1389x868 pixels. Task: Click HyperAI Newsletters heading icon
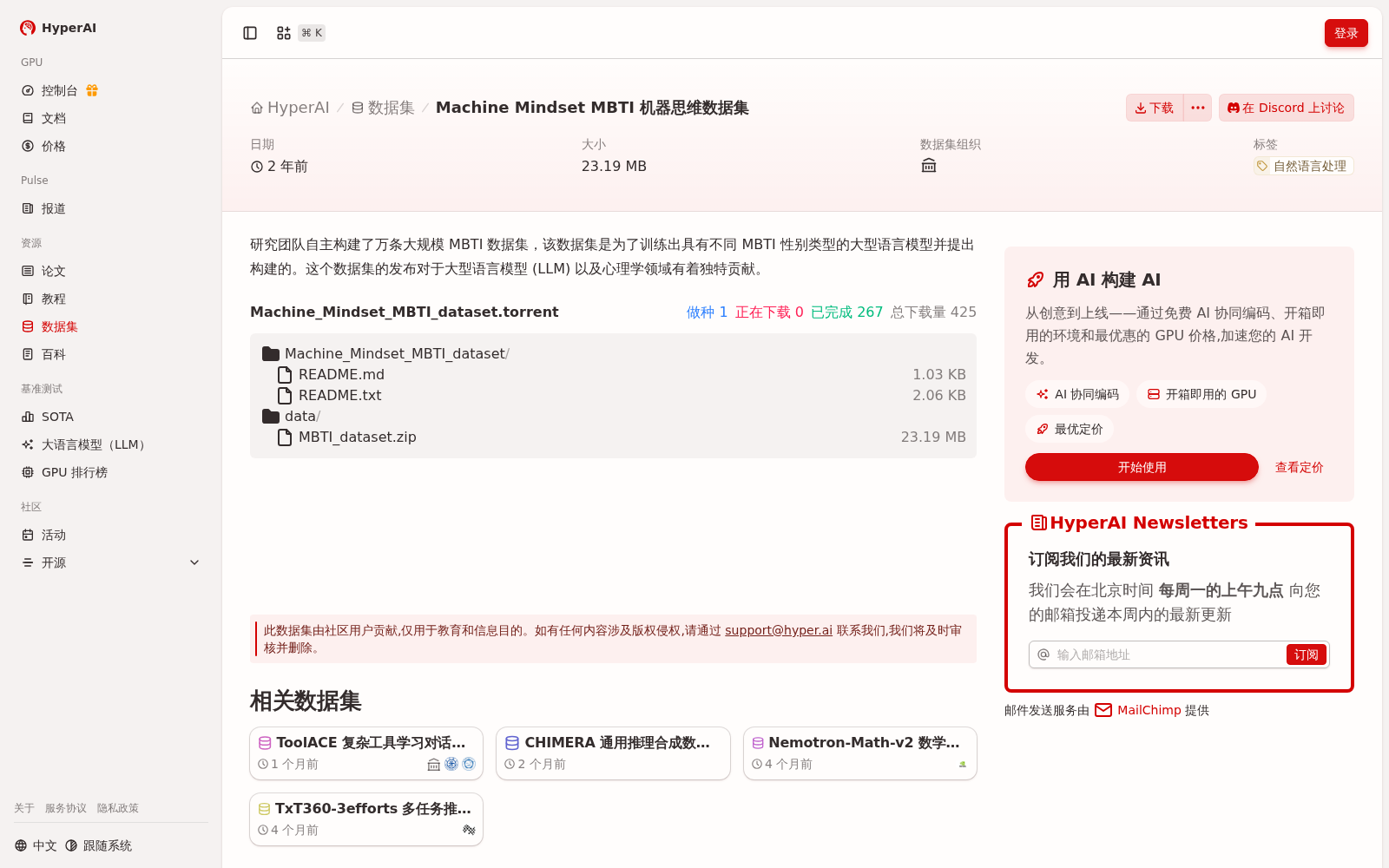[1038, 523]
